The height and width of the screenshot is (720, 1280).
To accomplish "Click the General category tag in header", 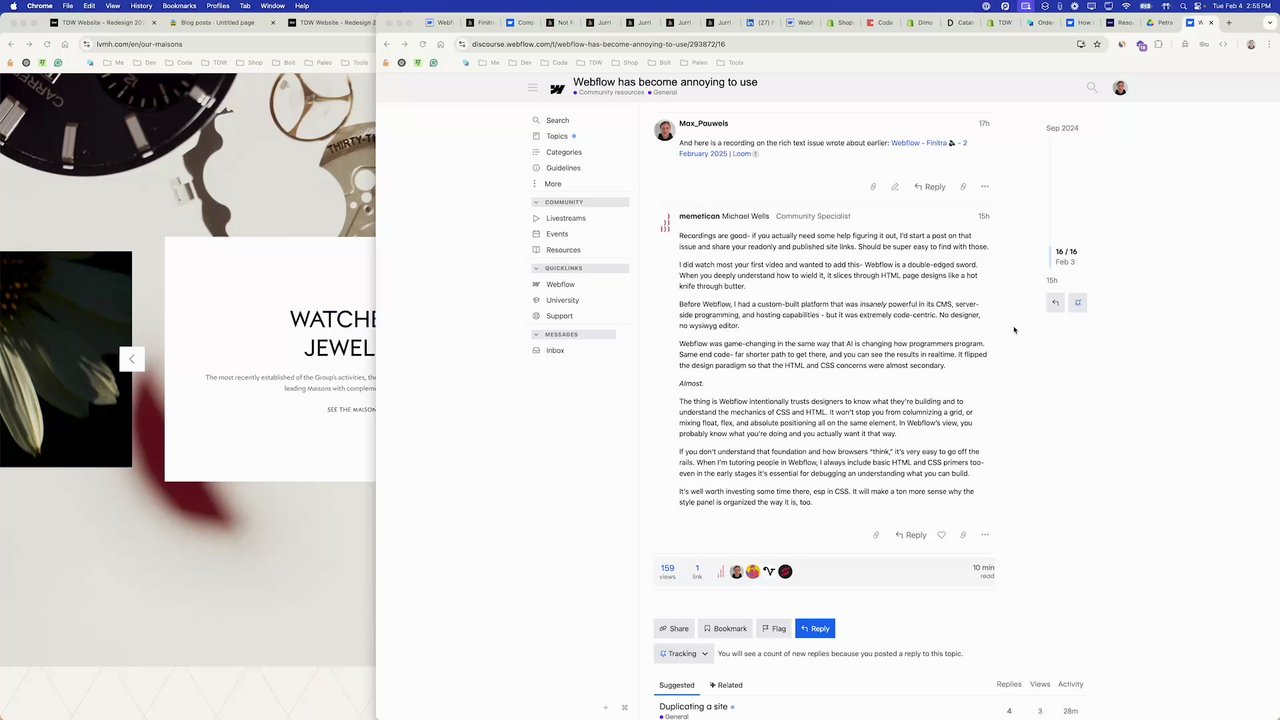I will coord(664,93).
